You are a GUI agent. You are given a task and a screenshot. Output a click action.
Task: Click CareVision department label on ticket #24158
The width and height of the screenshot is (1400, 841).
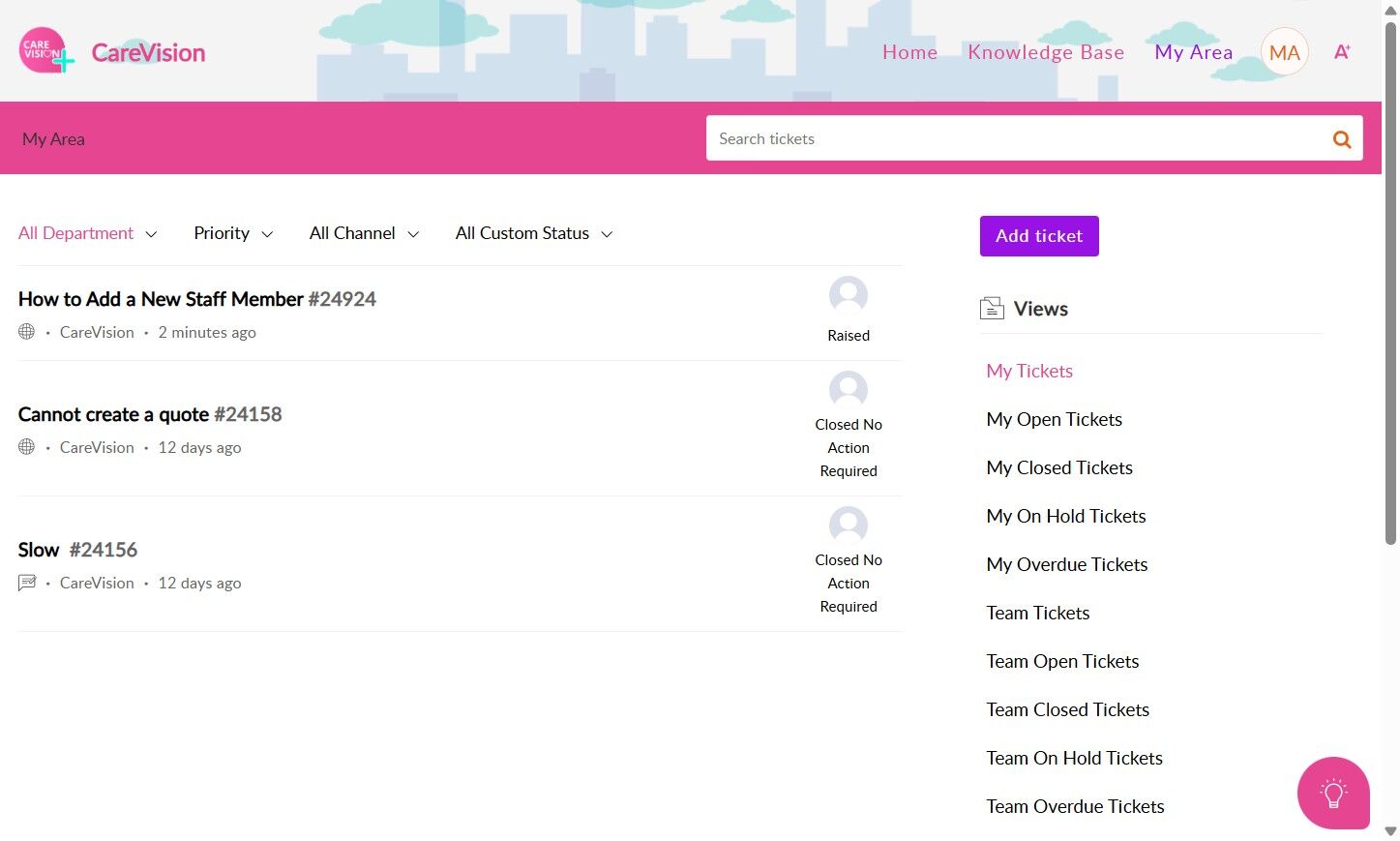coord(97,447)
